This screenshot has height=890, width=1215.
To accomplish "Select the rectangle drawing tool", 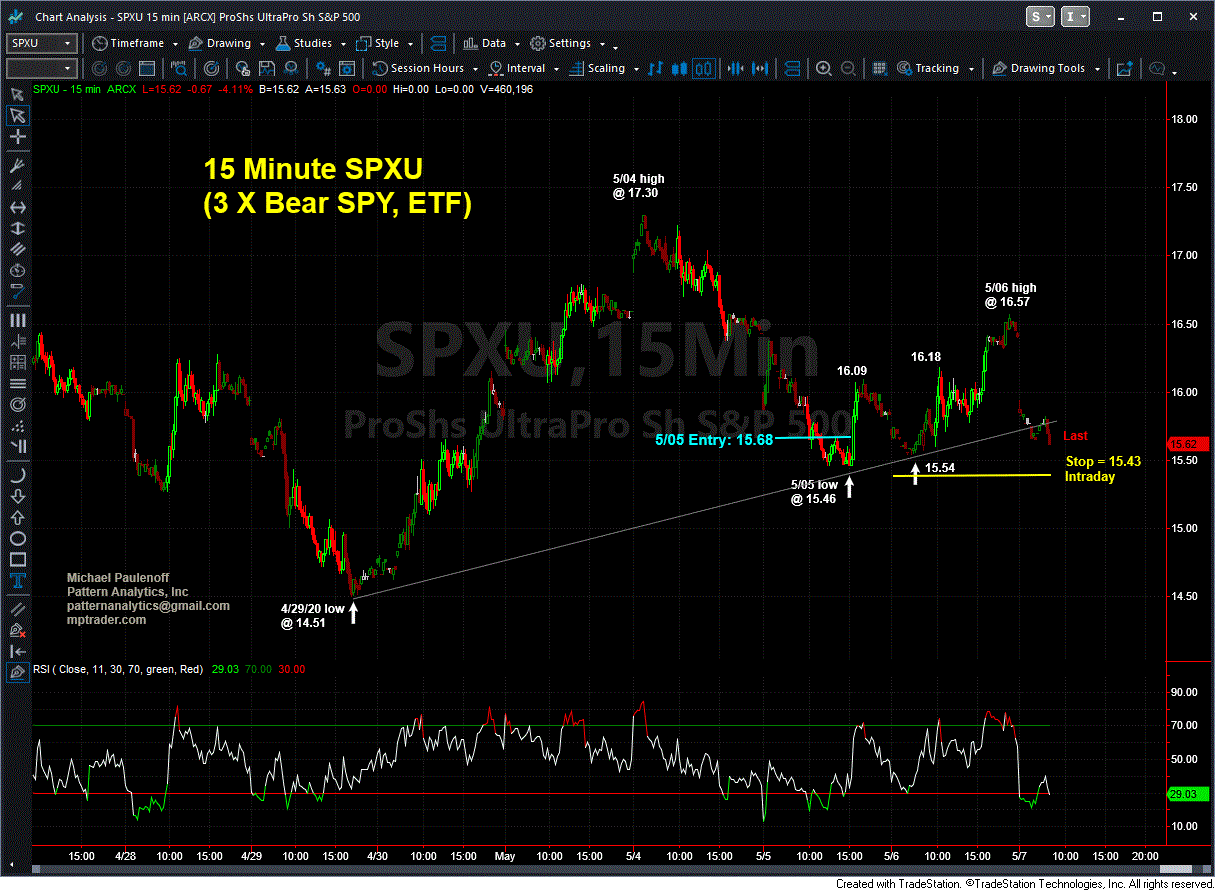I will coord(16,559).
